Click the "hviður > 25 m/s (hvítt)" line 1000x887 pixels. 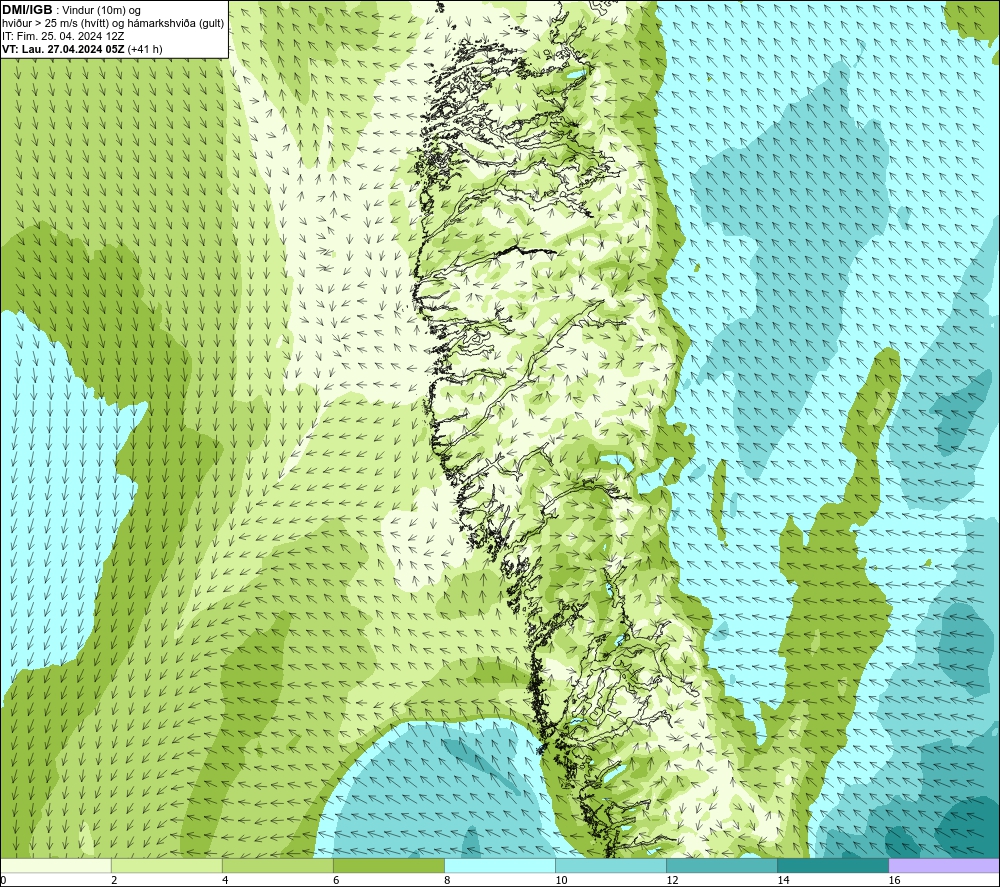click(x=55, y=24)
